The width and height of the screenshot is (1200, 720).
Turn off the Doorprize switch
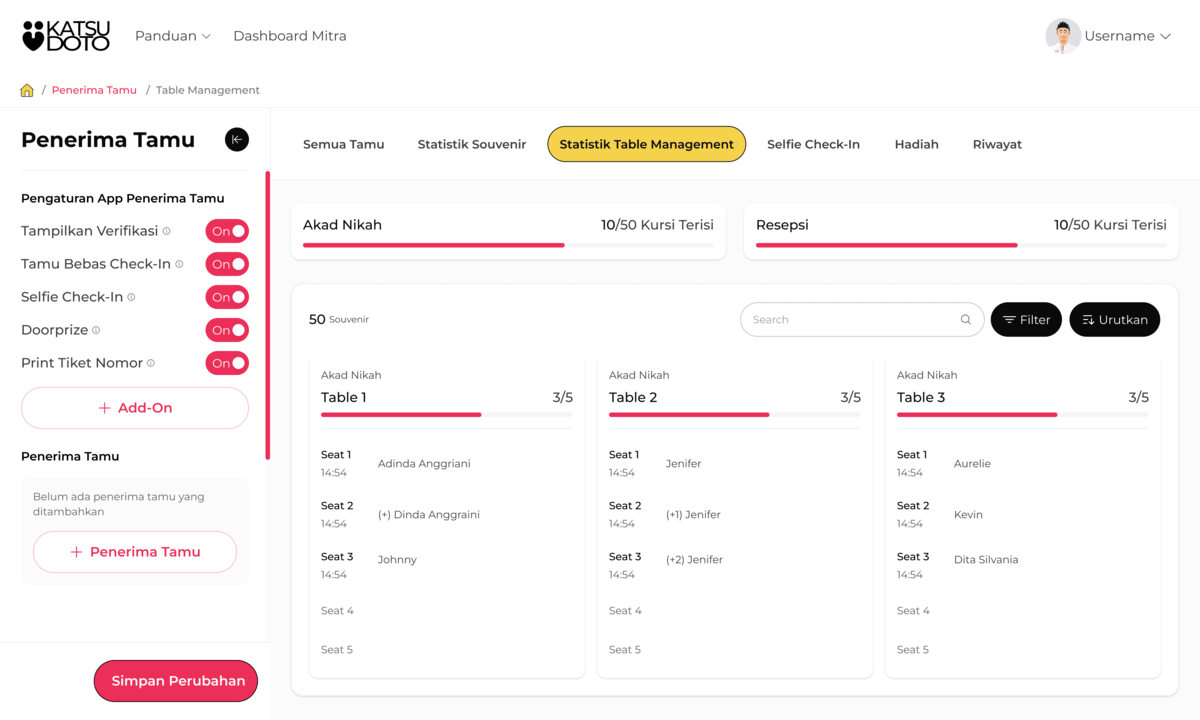(227, 330)
